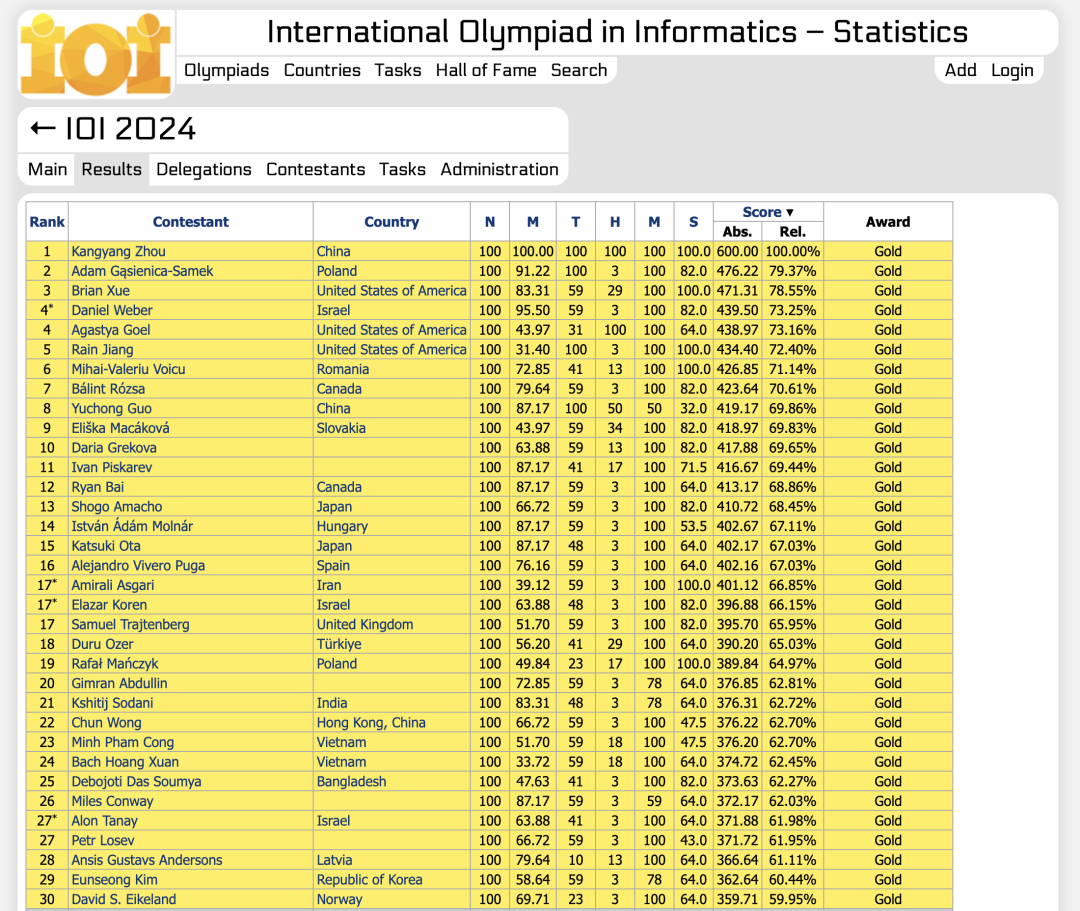
Task: Open Bangladesh country link
Action: point(351,782)
